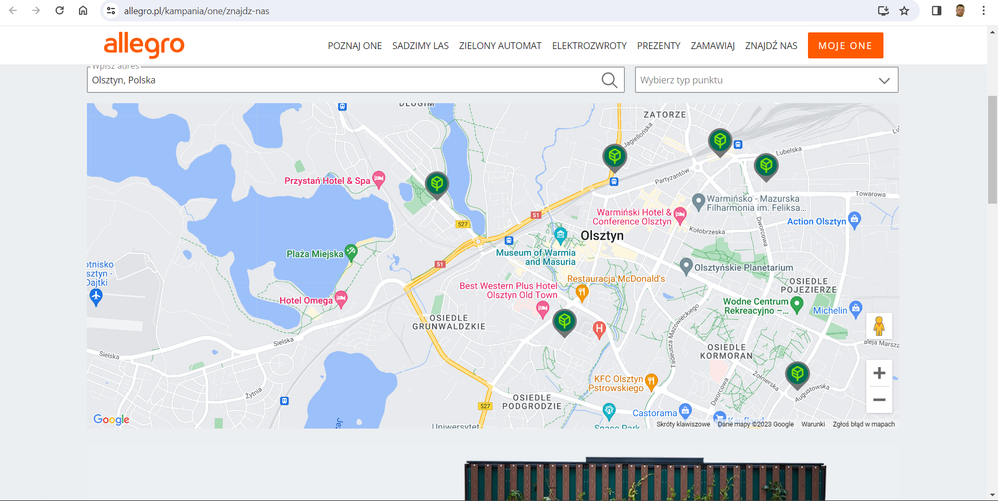The height and width of the screenshot is (501, 998).
Task: Select the parcel marker above Towarowa street
Action: 766,167
